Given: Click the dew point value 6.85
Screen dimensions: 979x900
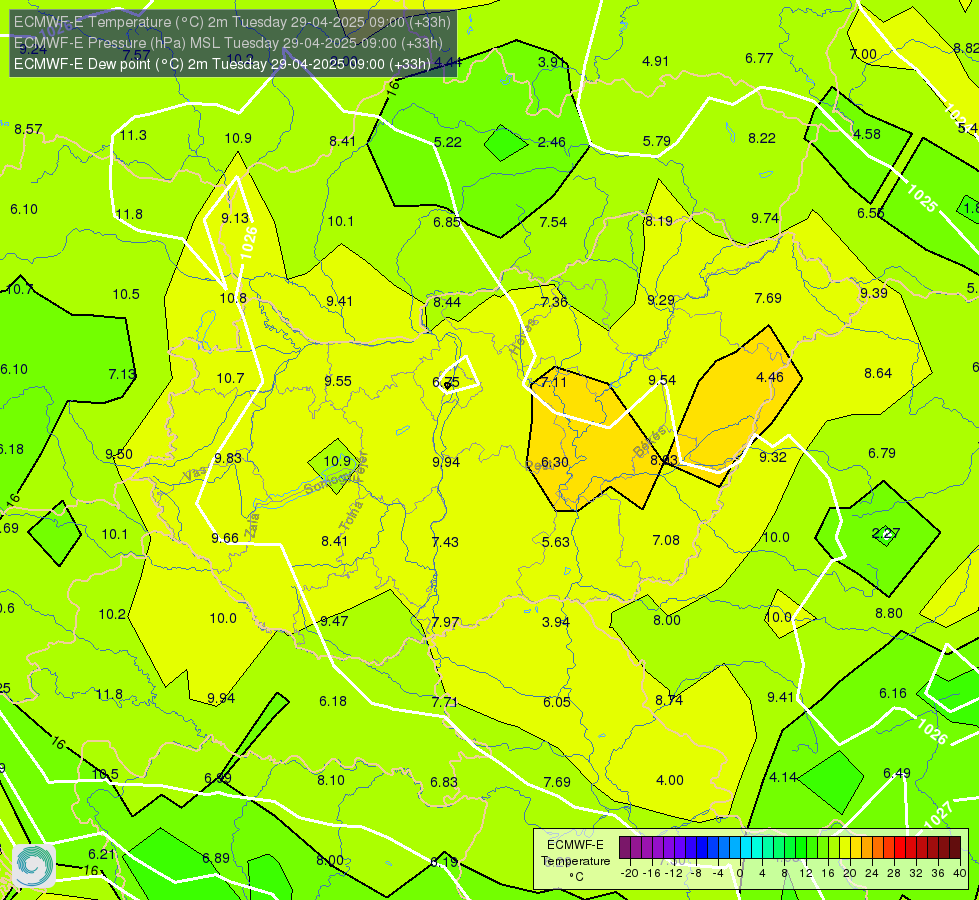Looking at the screenshot, I should [x=447, y=222].
